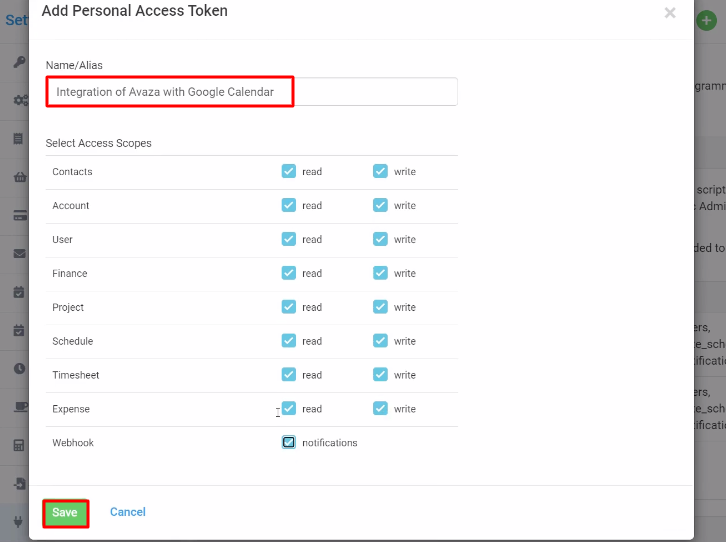Click the 'Add Personal Access Token' title

point(135,11)
